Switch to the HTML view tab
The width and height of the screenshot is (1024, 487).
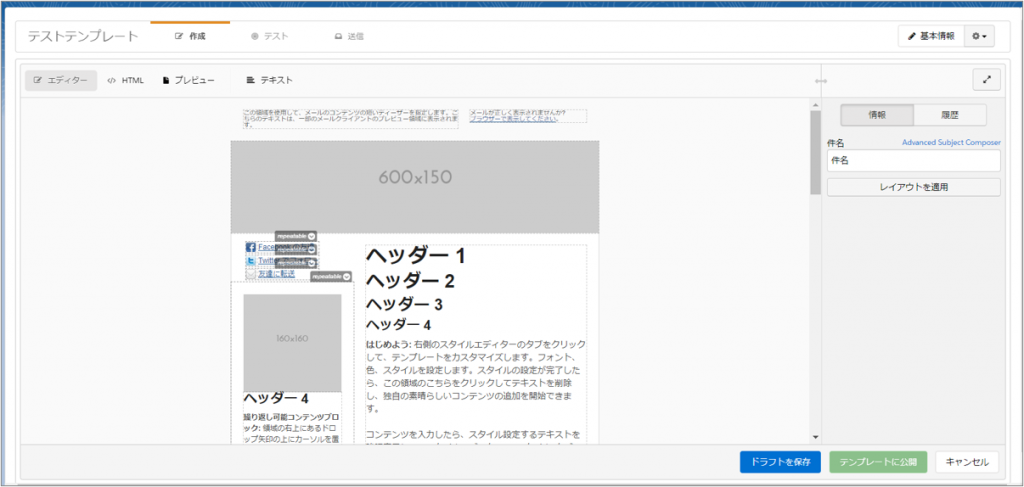click(x=126, y=80)
